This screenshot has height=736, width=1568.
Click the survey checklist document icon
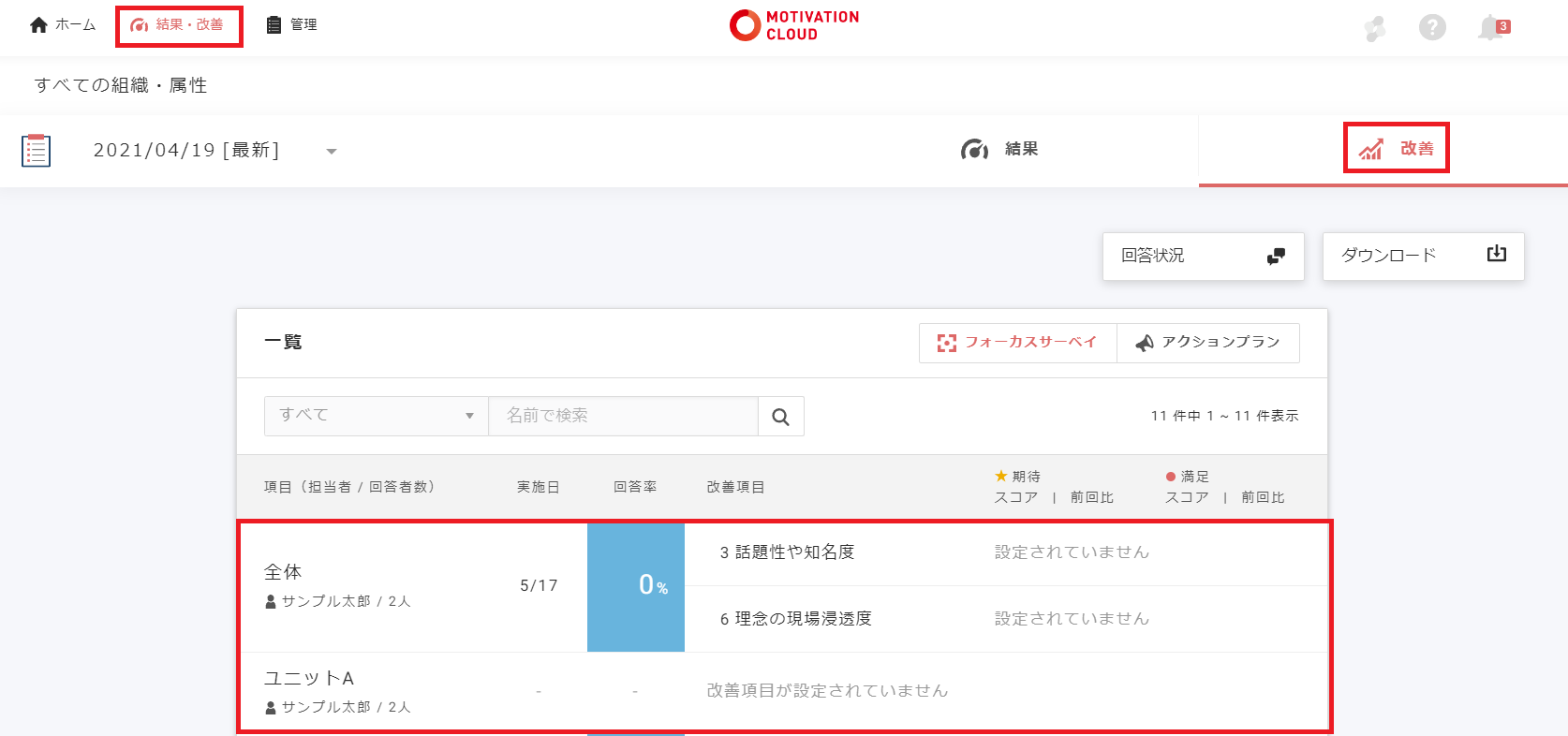tap(37, 151)
